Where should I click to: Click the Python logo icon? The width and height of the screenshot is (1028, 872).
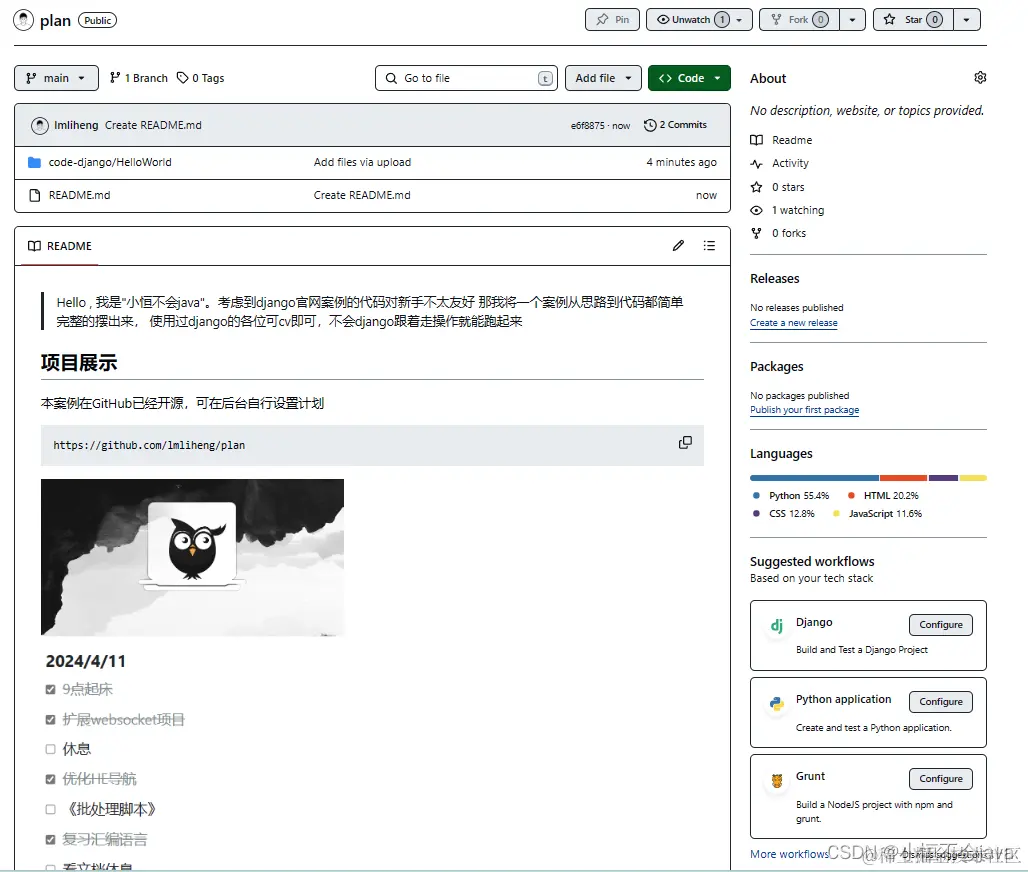pyautogui.click(x=777, y=704)
